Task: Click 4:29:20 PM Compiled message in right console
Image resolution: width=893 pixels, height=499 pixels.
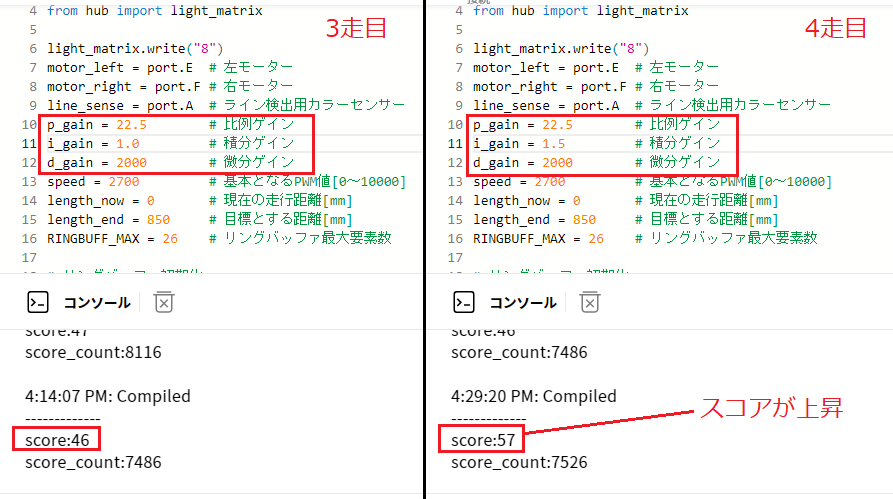Action: pyautogui.click(x=533, y=396)
